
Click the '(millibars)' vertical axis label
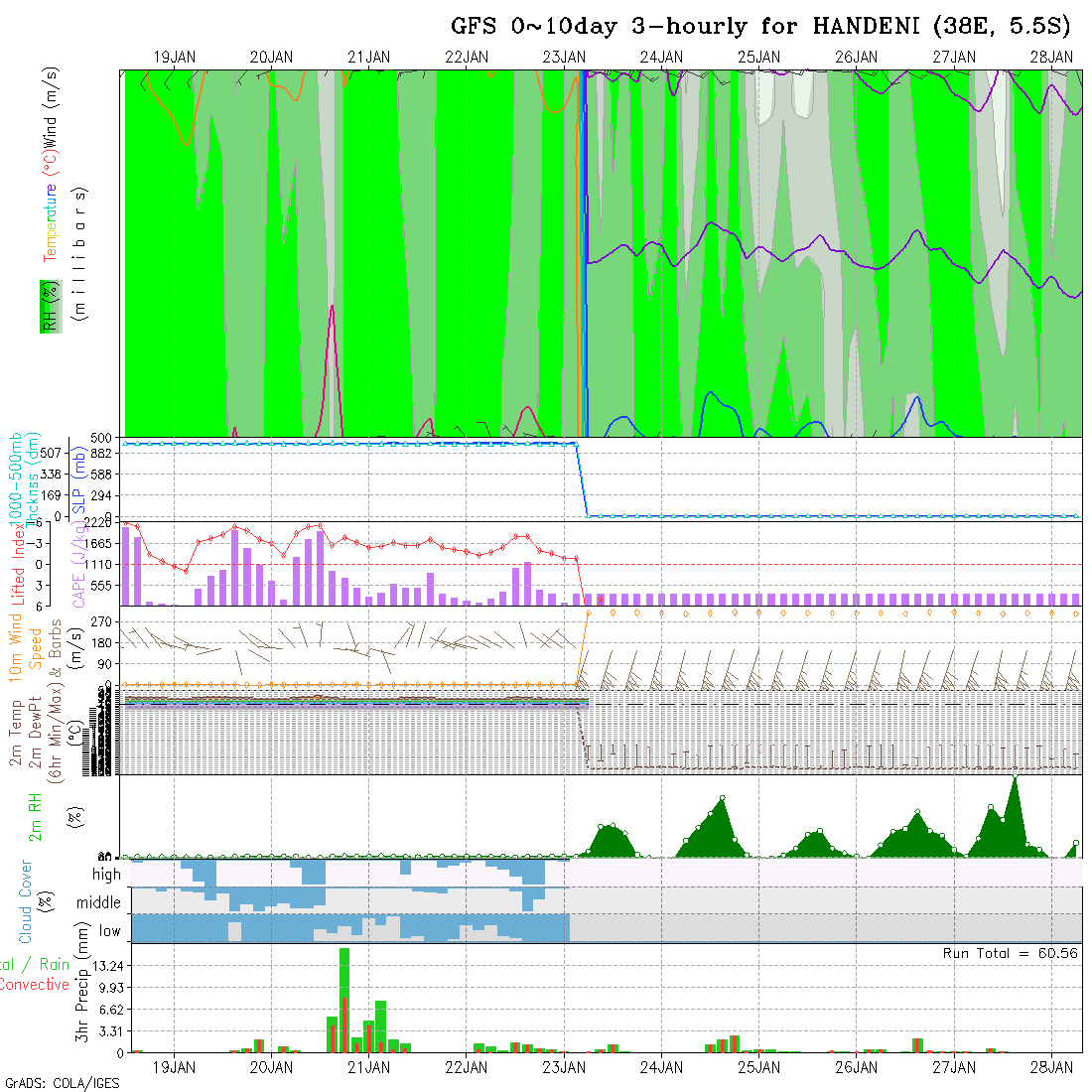tap(78, 253)
